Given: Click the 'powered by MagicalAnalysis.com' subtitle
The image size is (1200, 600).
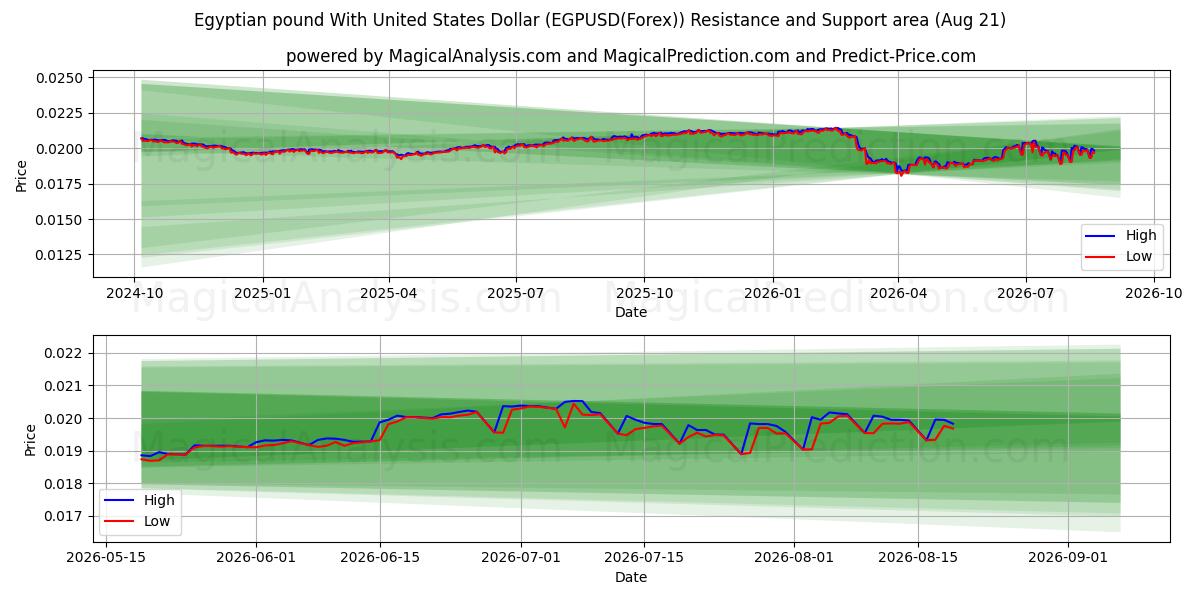Looking at the screenshot, I should pyautogui.click(x=630, y=56).
